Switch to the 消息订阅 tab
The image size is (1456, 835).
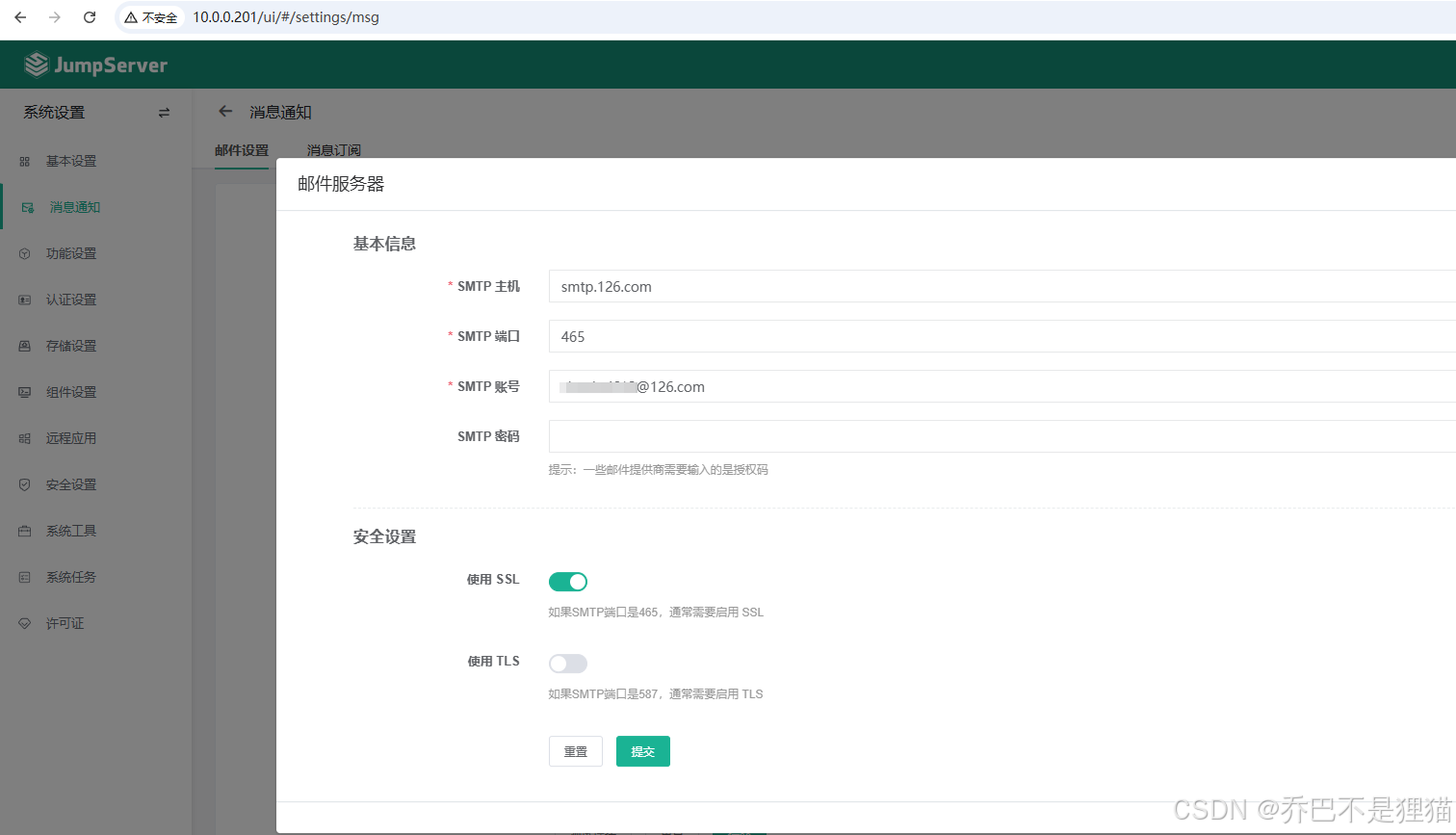[334, 150]
